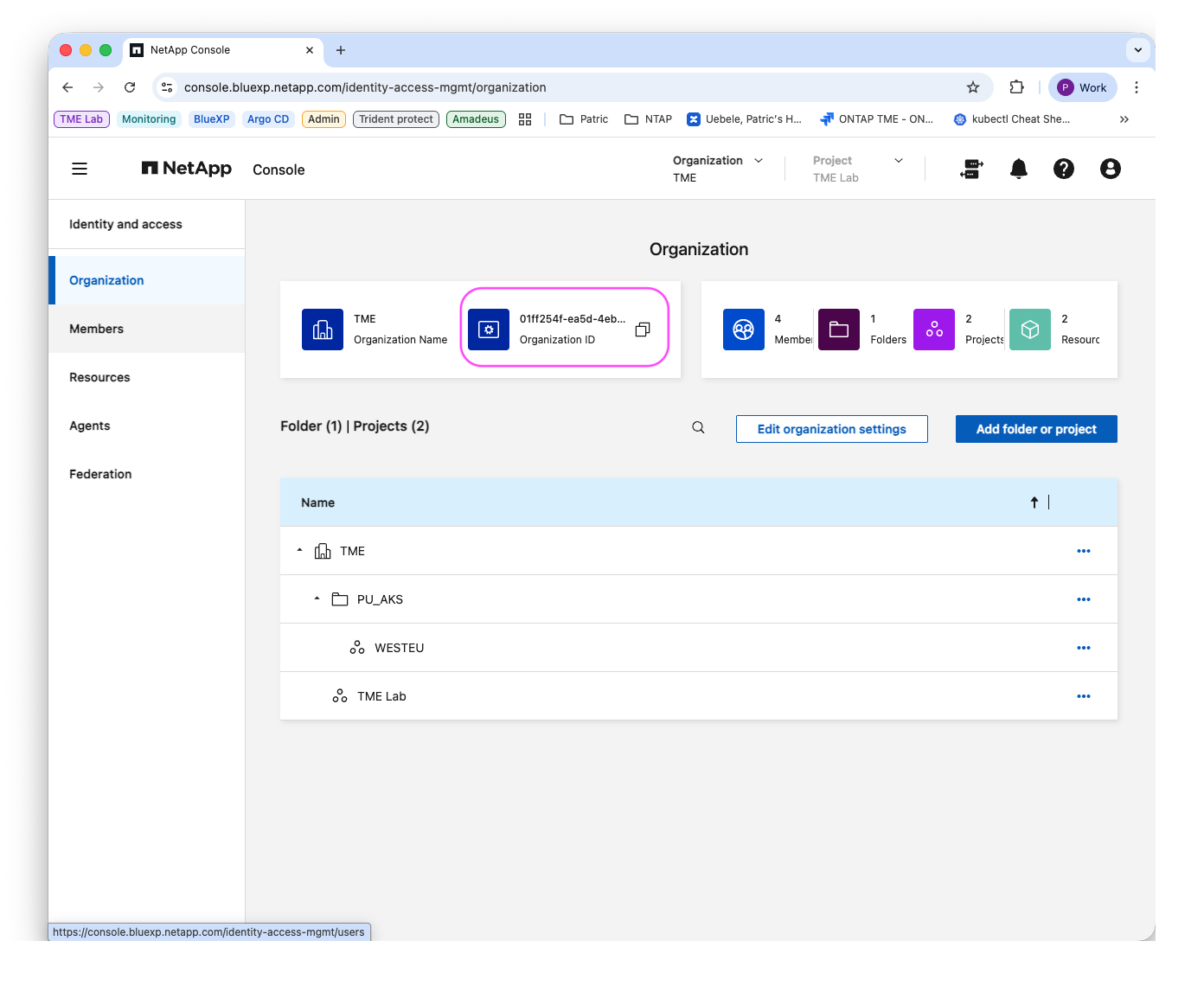Open the Argo CD bookmark
The width and height of the screenshot is (1204, 1005).
[268, 119]
